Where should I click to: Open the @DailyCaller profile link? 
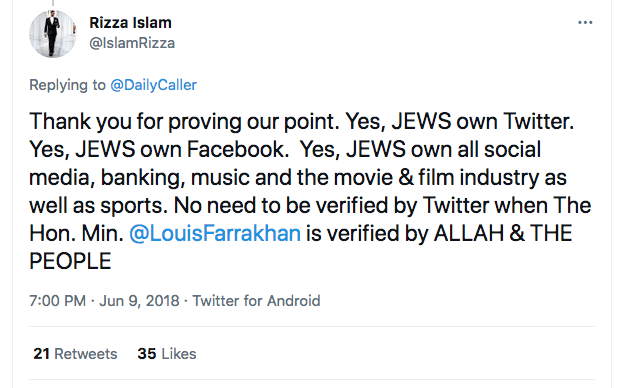[x=153, y=85]
